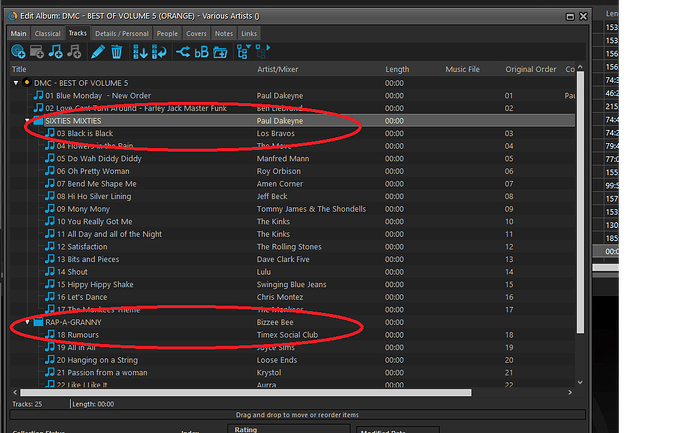Collapse the SIXTIES MIXTIES section

27,120
